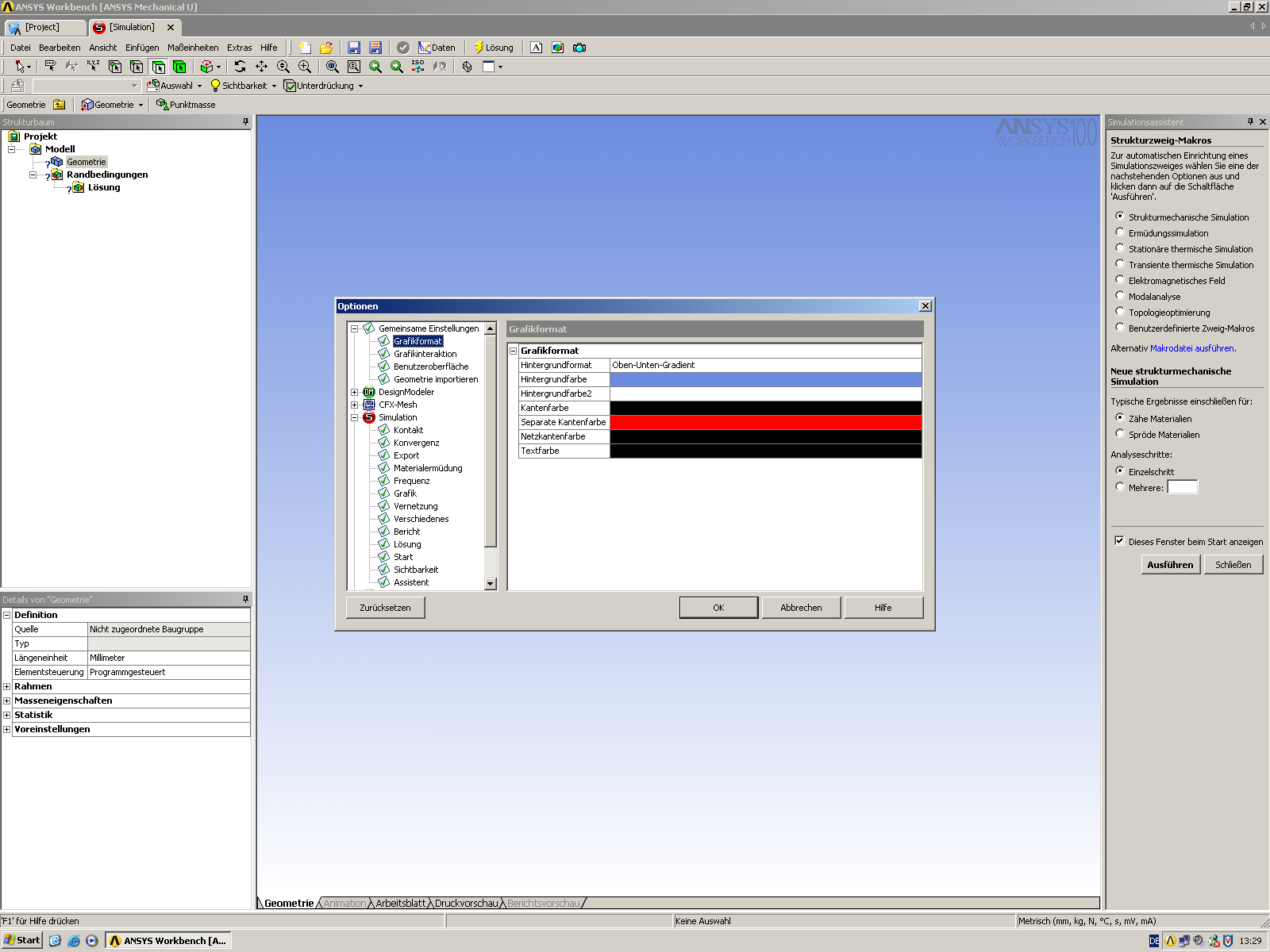Expand CFX-Mesh options node
The image size is (1270, 952).
(354, 405)
